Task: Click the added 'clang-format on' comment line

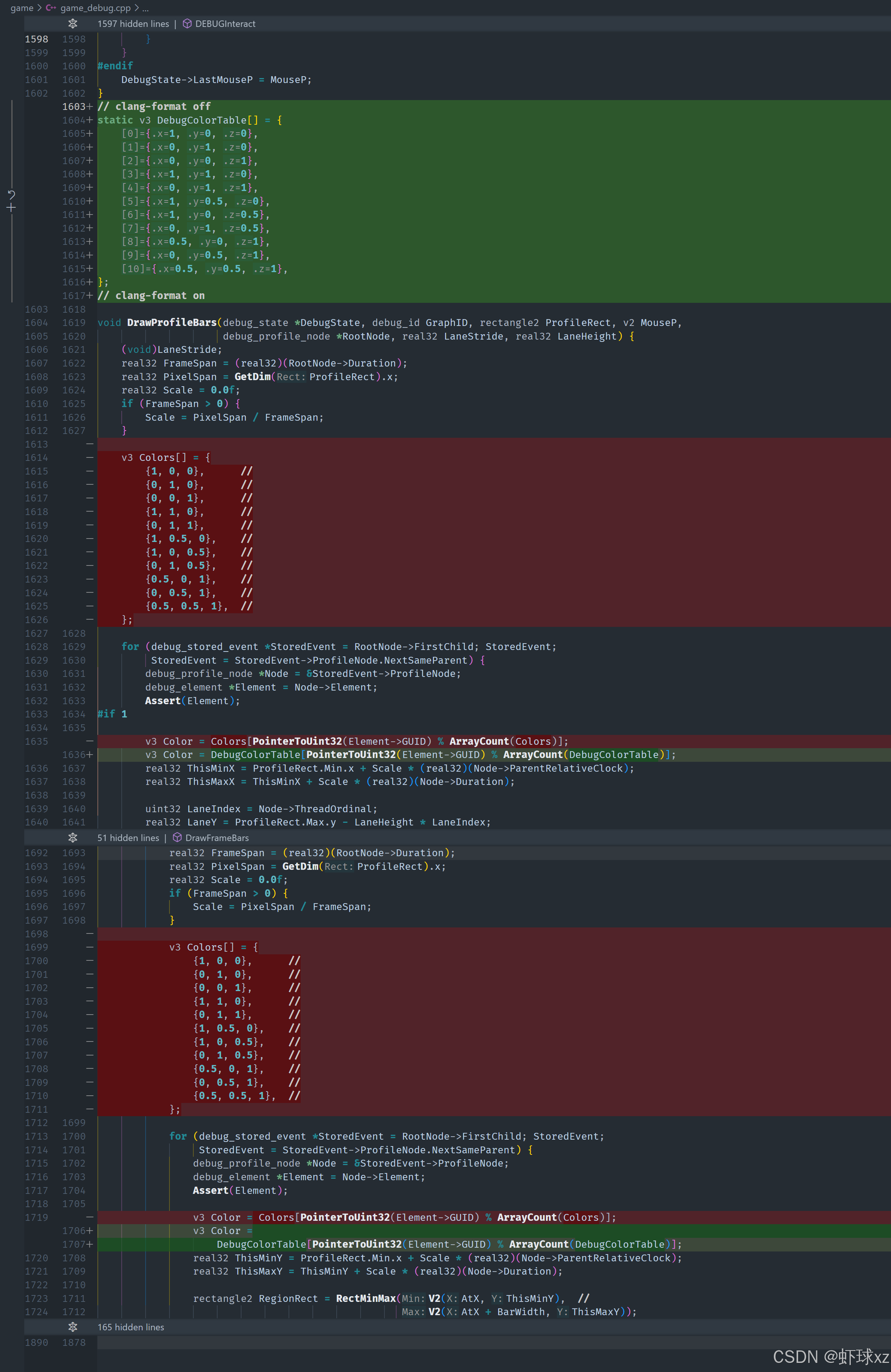Action: point(151,296)
